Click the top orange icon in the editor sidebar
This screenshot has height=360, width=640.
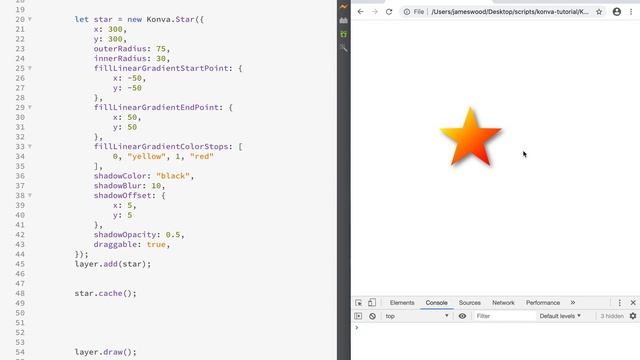point(344,7)
